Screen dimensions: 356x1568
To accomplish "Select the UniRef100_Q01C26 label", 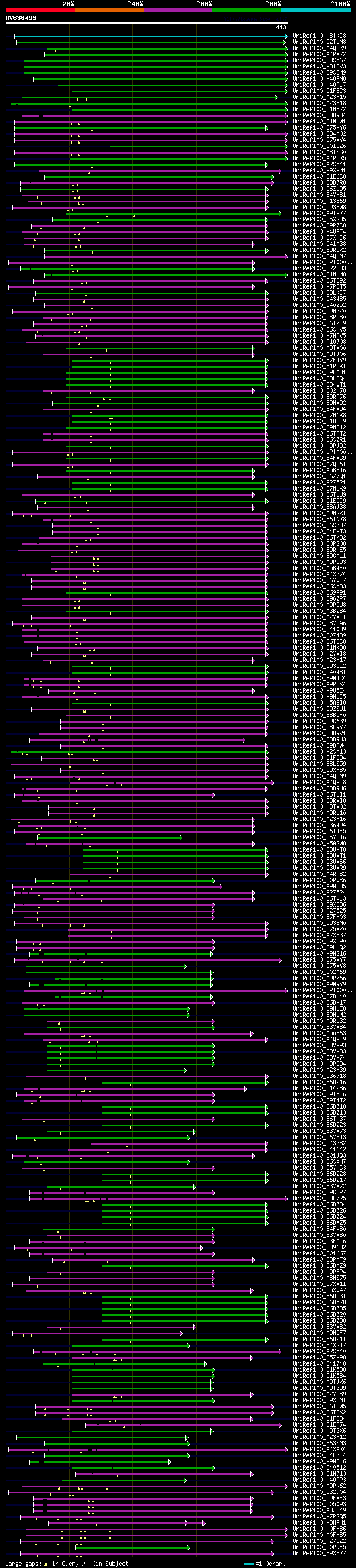I will [x=319, y=146].
